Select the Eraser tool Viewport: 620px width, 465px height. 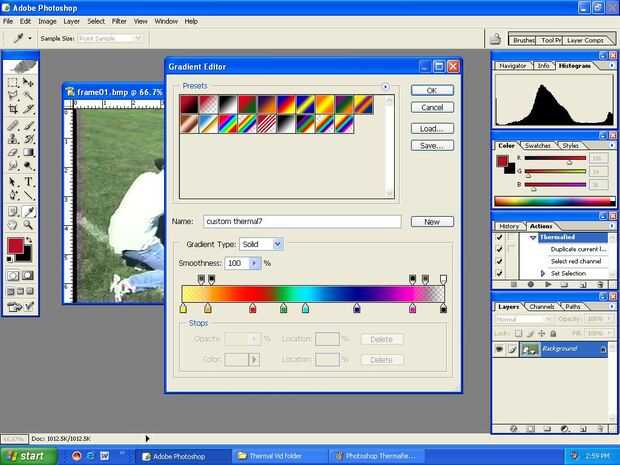point(13,152)
